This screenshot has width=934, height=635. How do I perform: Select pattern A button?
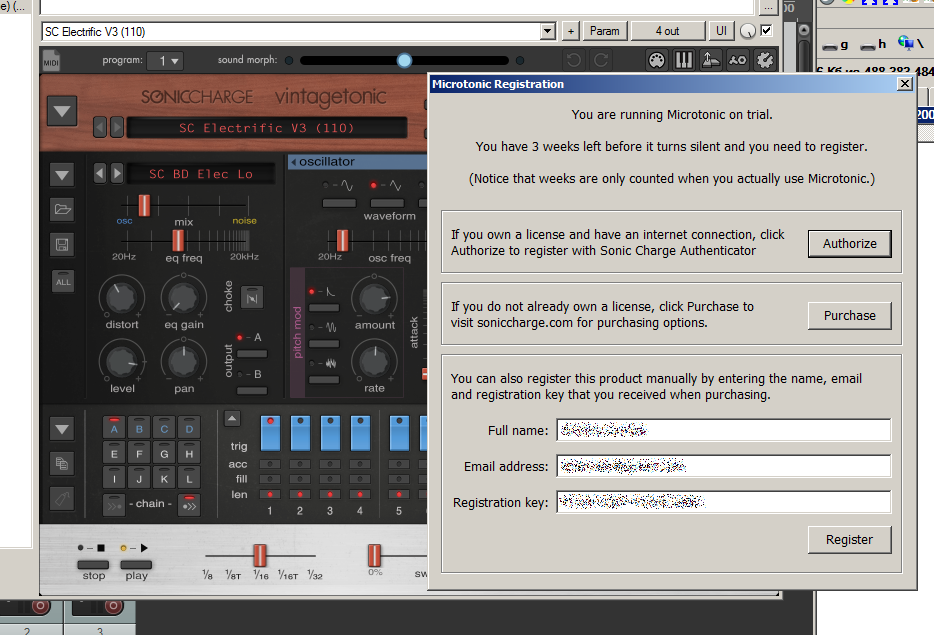(114, 428)
